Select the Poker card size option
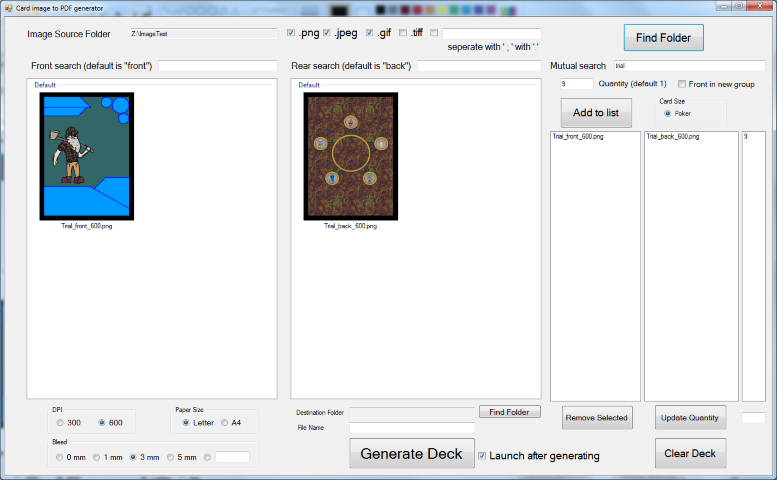Screen dimensions: 777x480 coord(668,113)
